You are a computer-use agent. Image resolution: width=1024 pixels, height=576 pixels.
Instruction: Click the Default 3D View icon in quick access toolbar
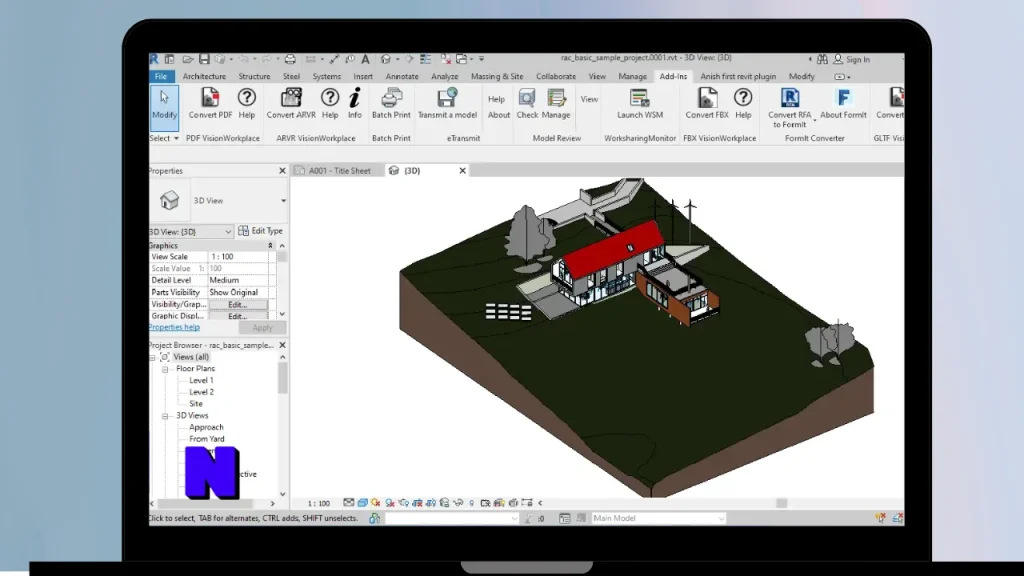(386, 59)
